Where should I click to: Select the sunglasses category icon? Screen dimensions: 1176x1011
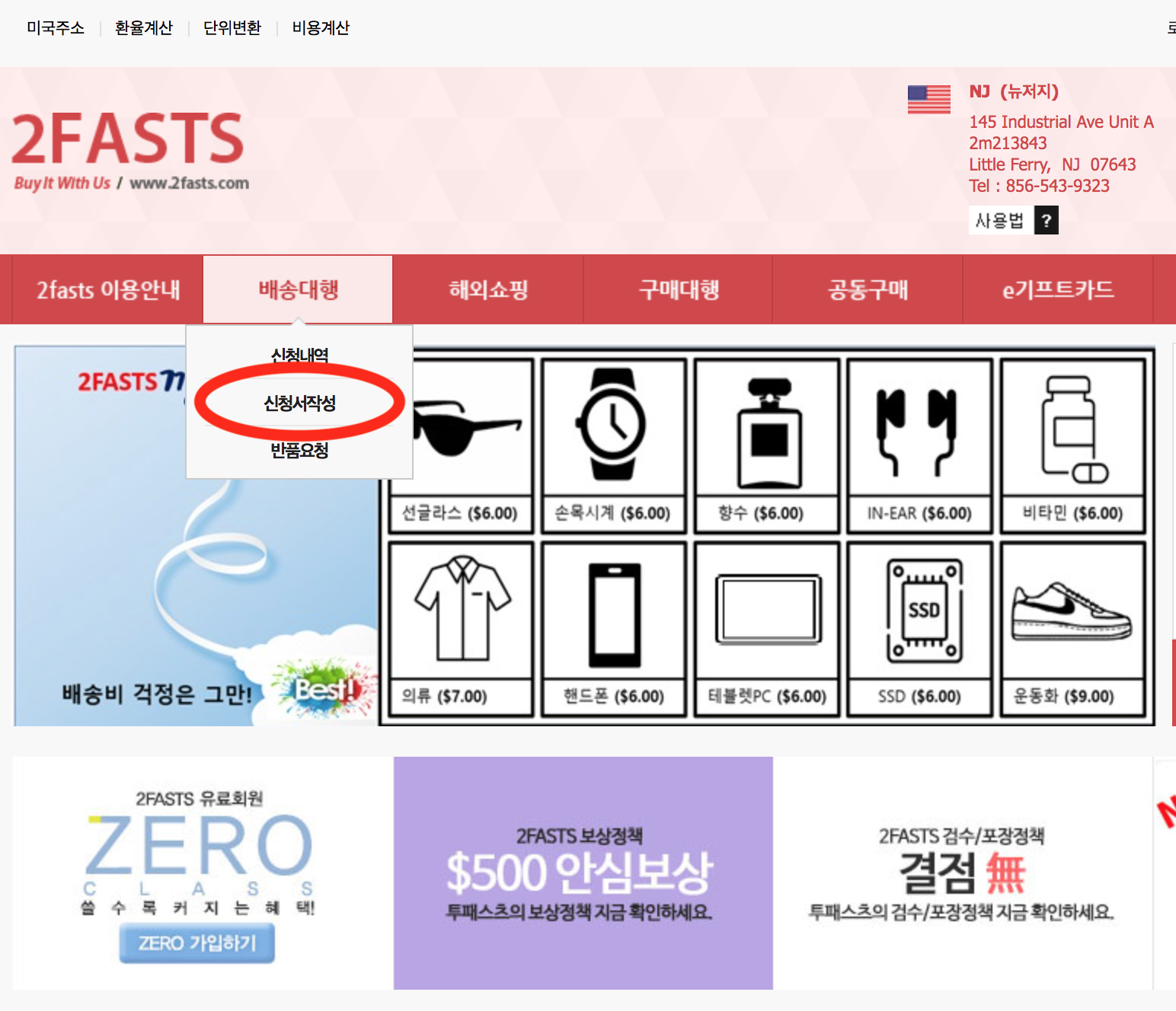point(466,428)
